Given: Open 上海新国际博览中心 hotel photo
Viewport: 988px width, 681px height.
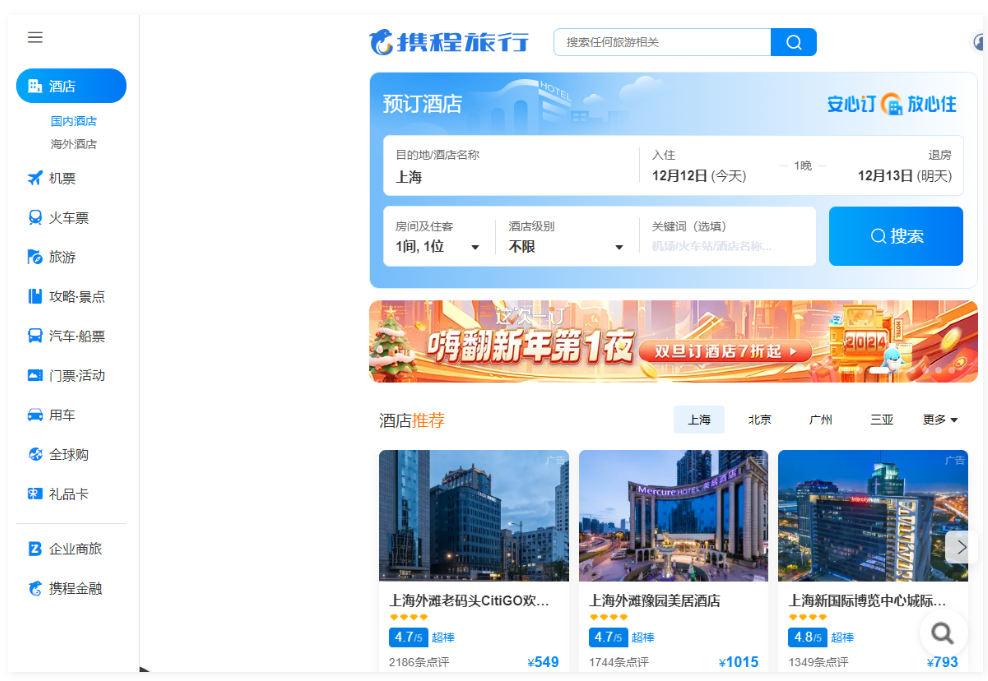Looking at the screenshot, I should tap(873, 515).
